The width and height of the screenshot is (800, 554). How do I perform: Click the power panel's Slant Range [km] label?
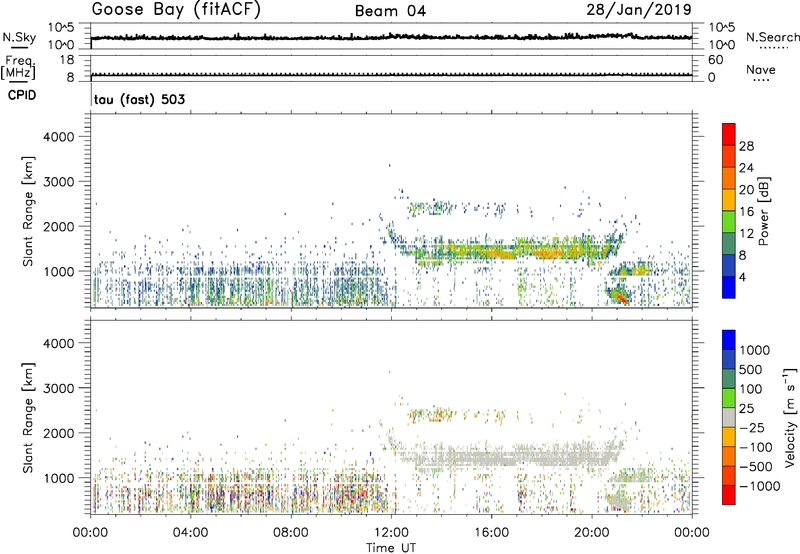point(28,211)
